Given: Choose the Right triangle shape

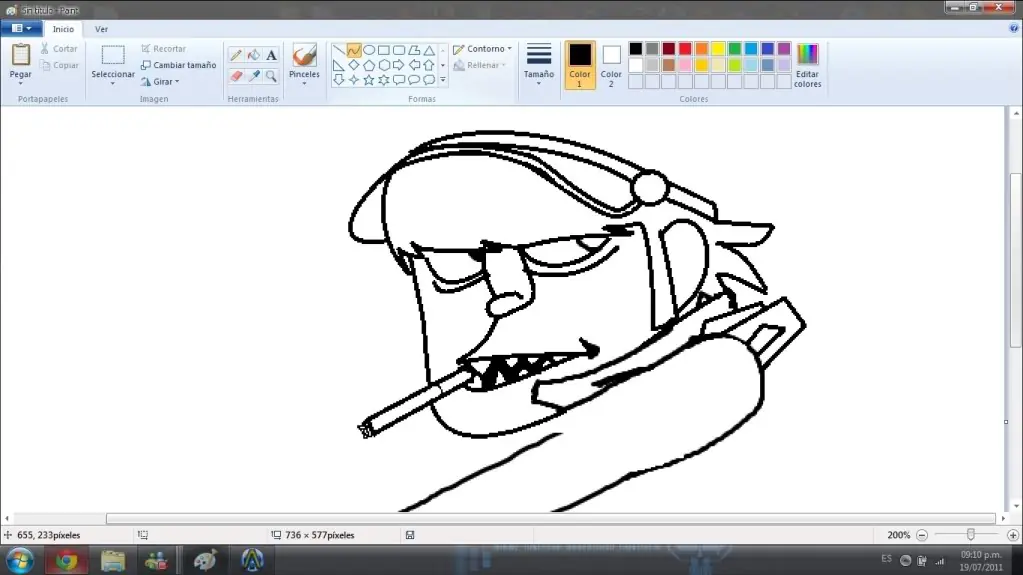Looking at the screenshot, I should coord(339,65).
